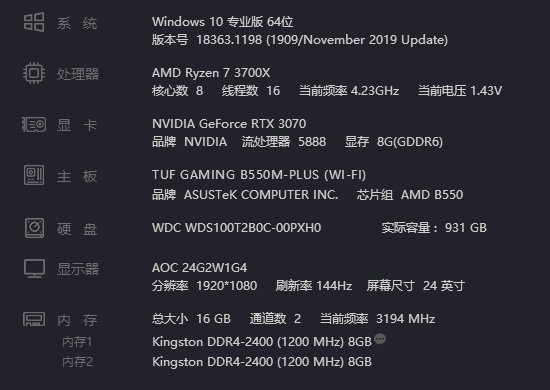Screen dimensions: 550x390
Task: Click the motherboard (主板) icon
Action: click(x=34, y=175)
